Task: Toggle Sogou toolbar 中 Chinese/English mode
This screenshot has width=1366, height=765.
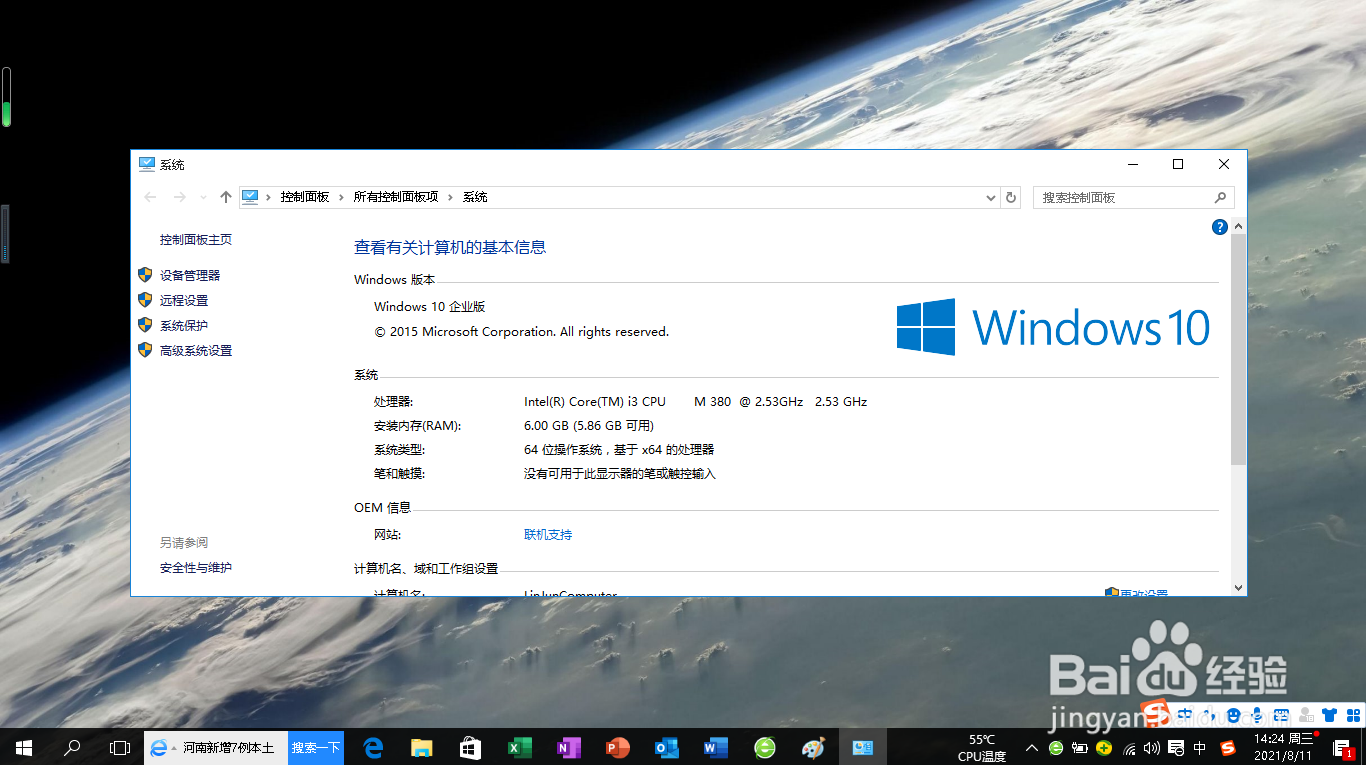Action: pos(1186,715)
